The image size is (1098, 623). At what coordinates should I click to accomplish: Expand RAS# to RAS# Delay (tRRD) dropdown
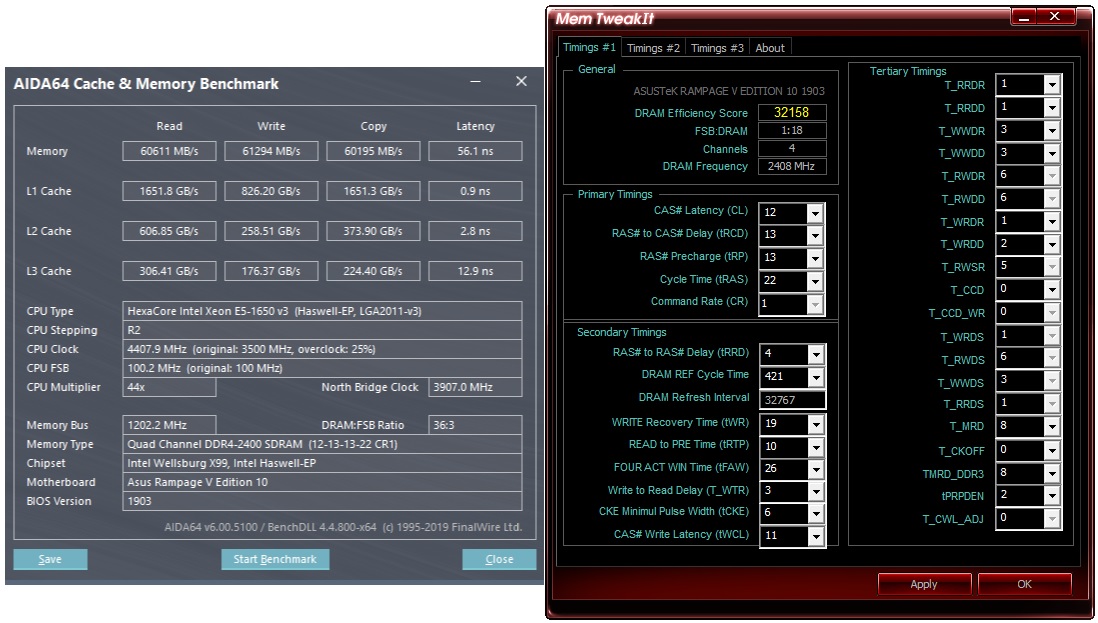pyautogui.click(x=816, y=354)
